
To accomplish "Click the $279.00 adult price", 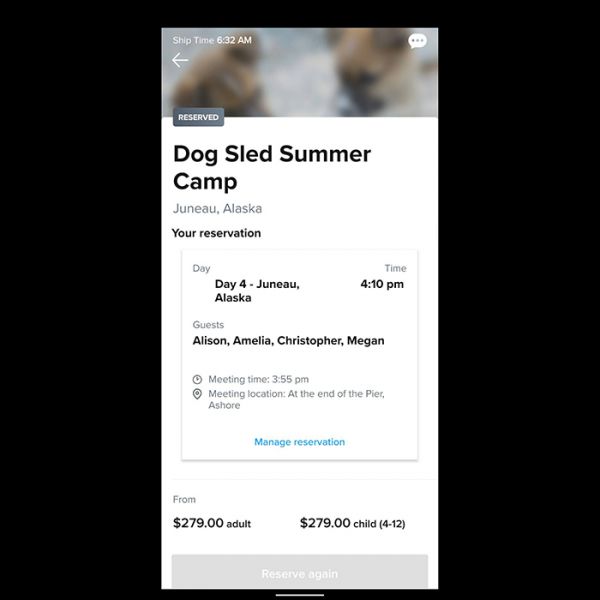I will pyautogui.click(x=212, y=523).
